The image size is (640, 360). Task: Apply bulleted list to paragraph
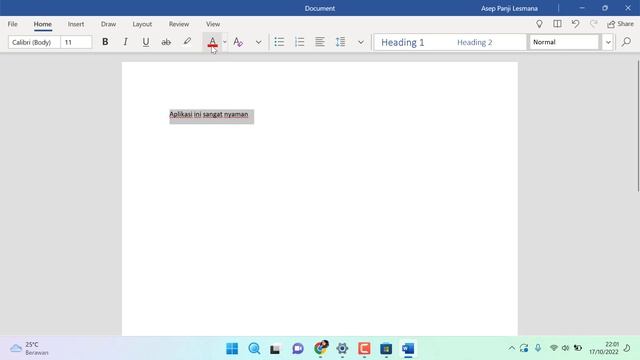click(x=279, y=42)
